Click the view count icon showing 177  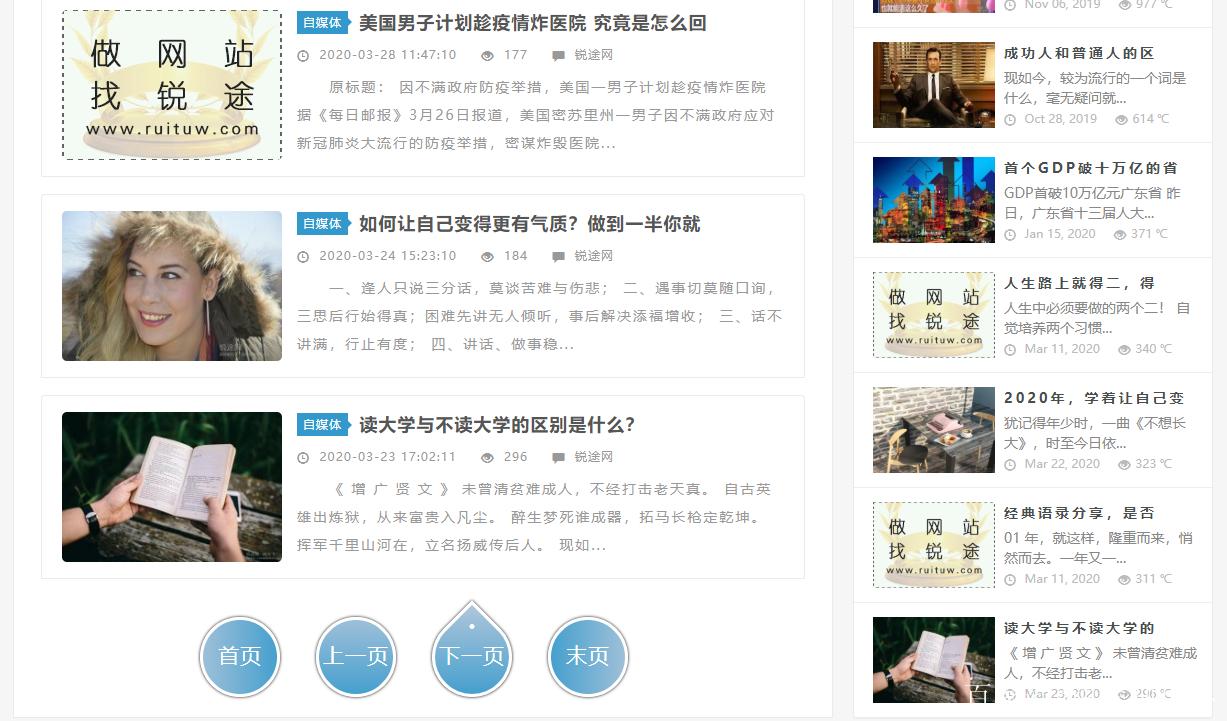[489, 55]
